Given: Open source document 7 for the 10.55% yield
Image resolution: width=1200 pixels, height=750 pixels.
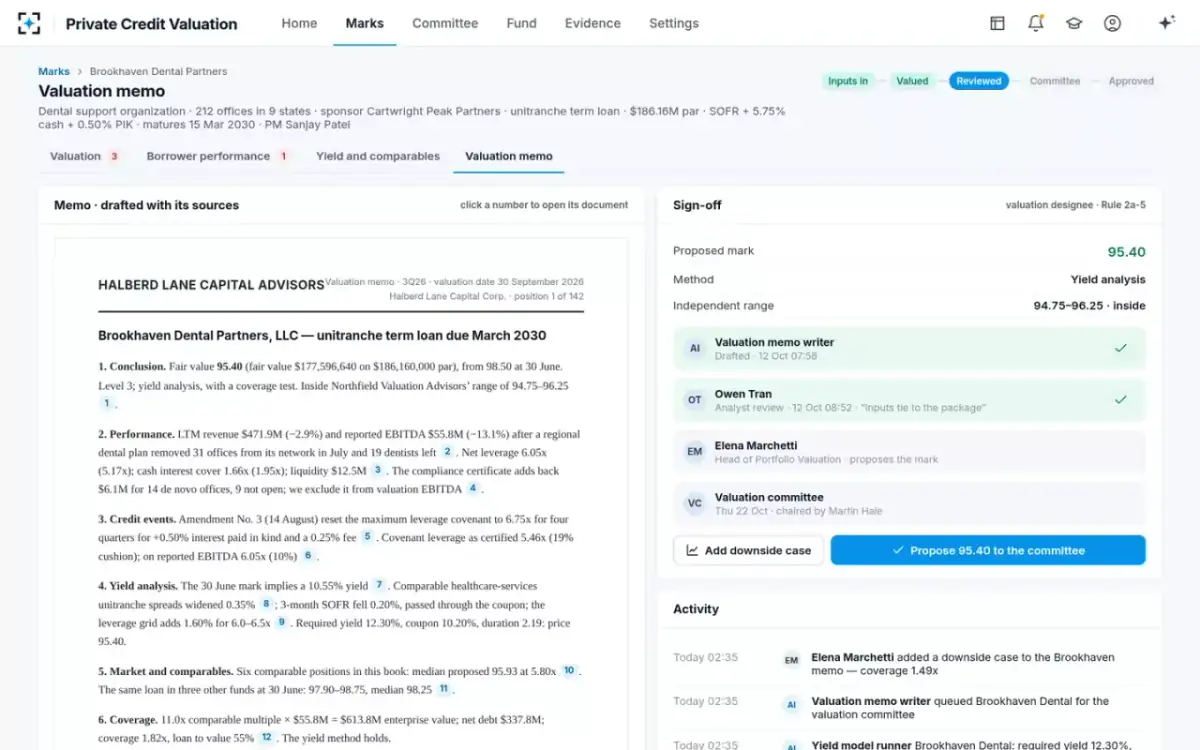Looking at the screenshot, I should click(x=379, y=585).
